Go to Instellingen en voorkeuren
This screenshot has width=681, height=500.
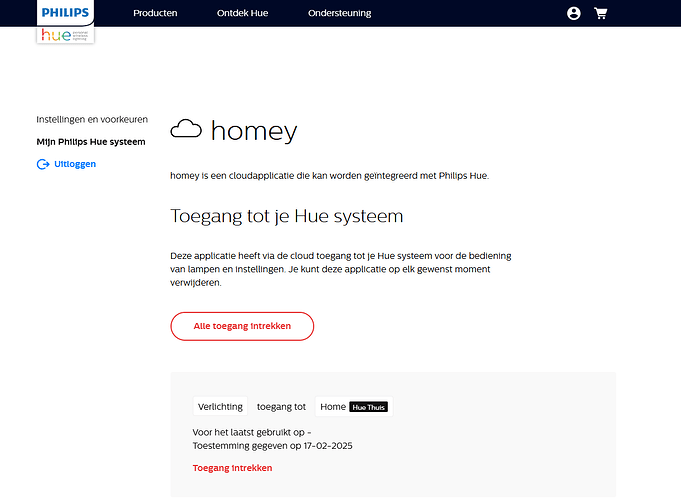tap(92, 119)
